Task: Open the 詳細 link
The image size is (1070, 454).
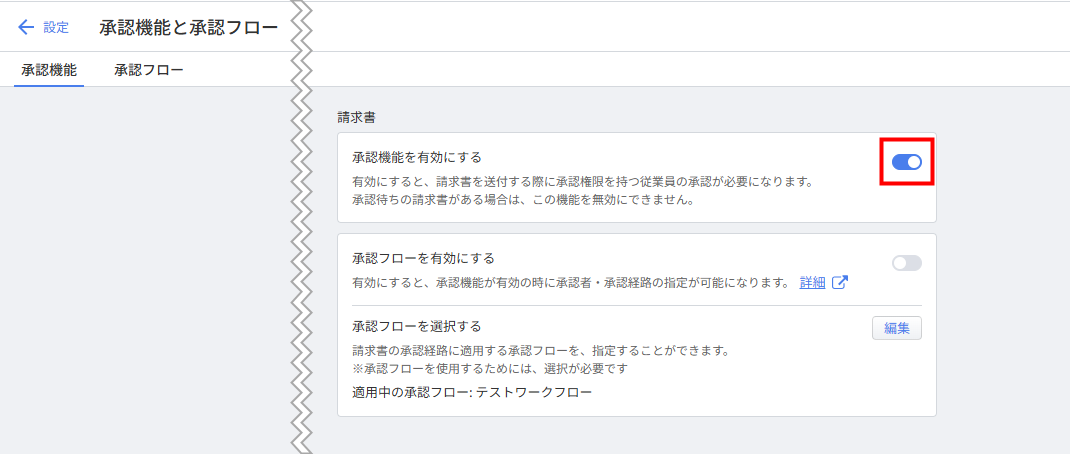Action: pyautogui.click(x=812, y=282)
